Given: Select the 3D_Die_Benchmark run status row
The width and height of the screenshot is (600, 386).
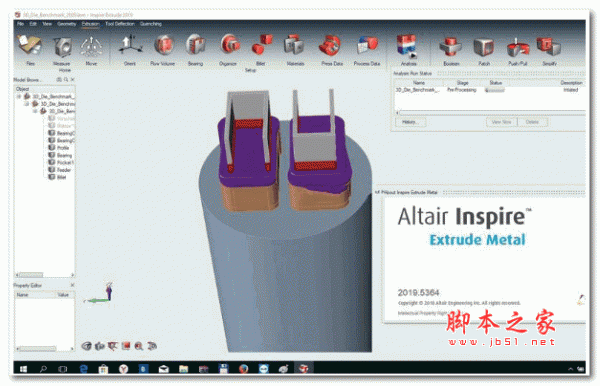Looking at the screenshot, I should coord(490,90).
